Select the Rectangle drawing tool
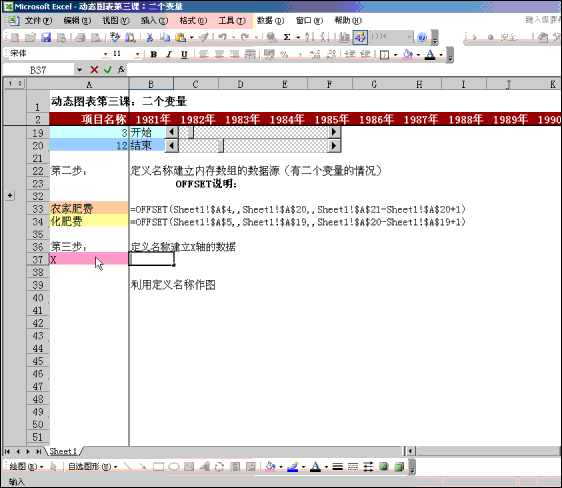 (x=158, y=467)
